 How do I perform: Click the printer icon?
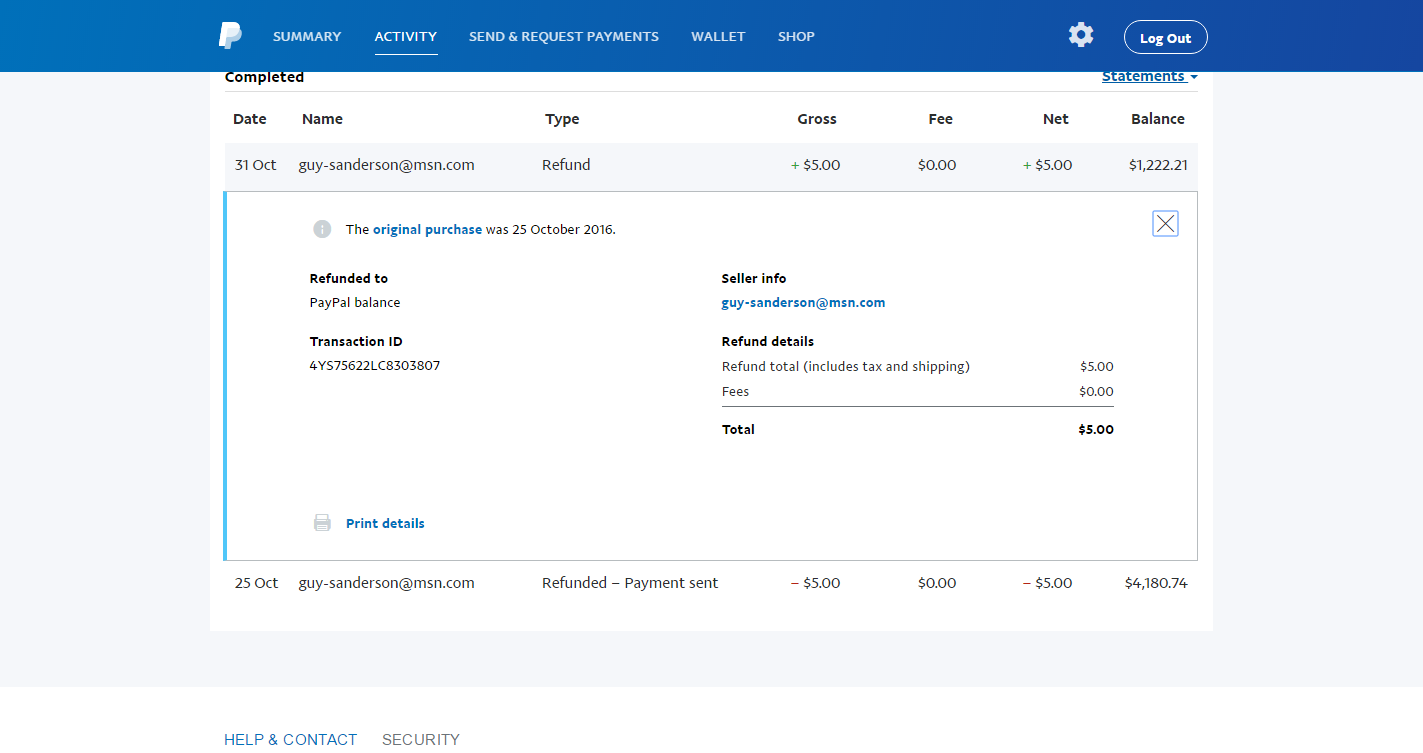click(x=322, y=523)
